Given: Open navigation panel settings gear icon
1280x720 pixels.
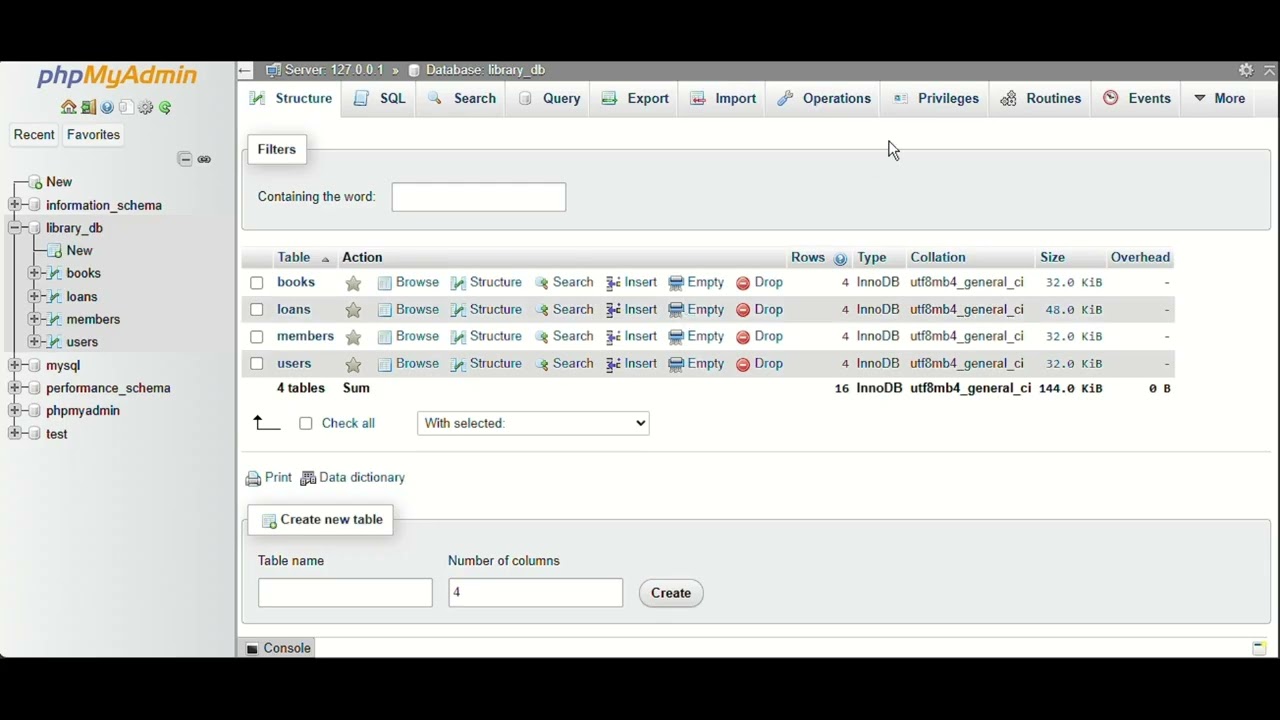Looking at the screenshot, I should [x=146, y=107].
